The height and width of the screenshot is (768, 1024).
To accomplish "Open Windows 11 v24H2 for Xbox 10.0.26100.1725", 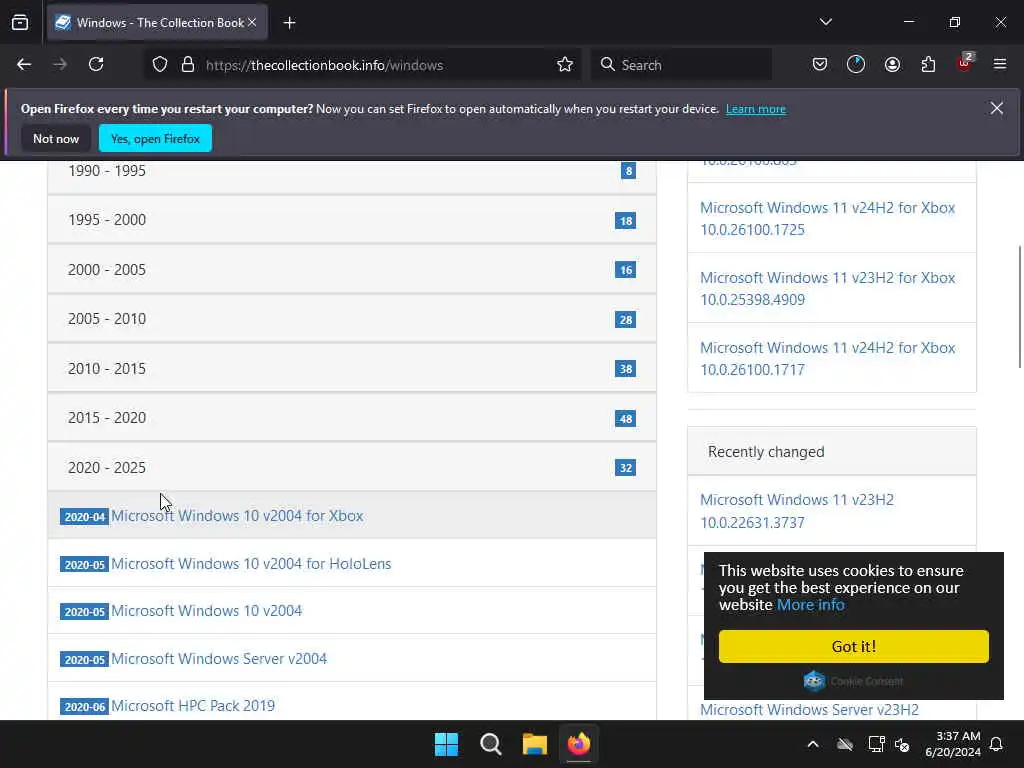I will [827, 219].
